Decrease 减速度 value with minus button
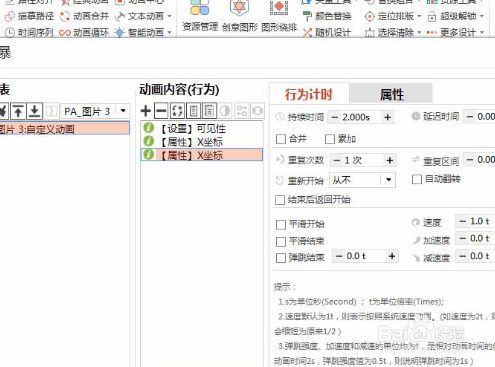 tap(463, 256)
